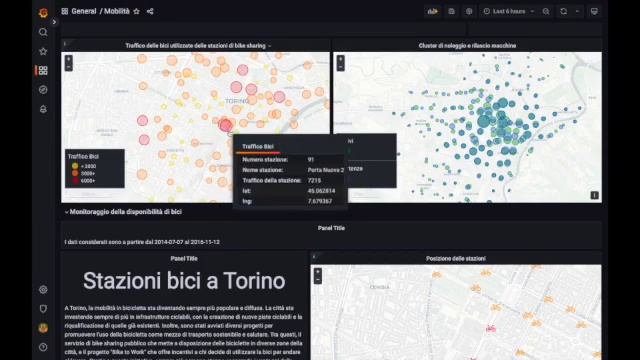Click the pink bike icon on stations map

tap(491, 328)
